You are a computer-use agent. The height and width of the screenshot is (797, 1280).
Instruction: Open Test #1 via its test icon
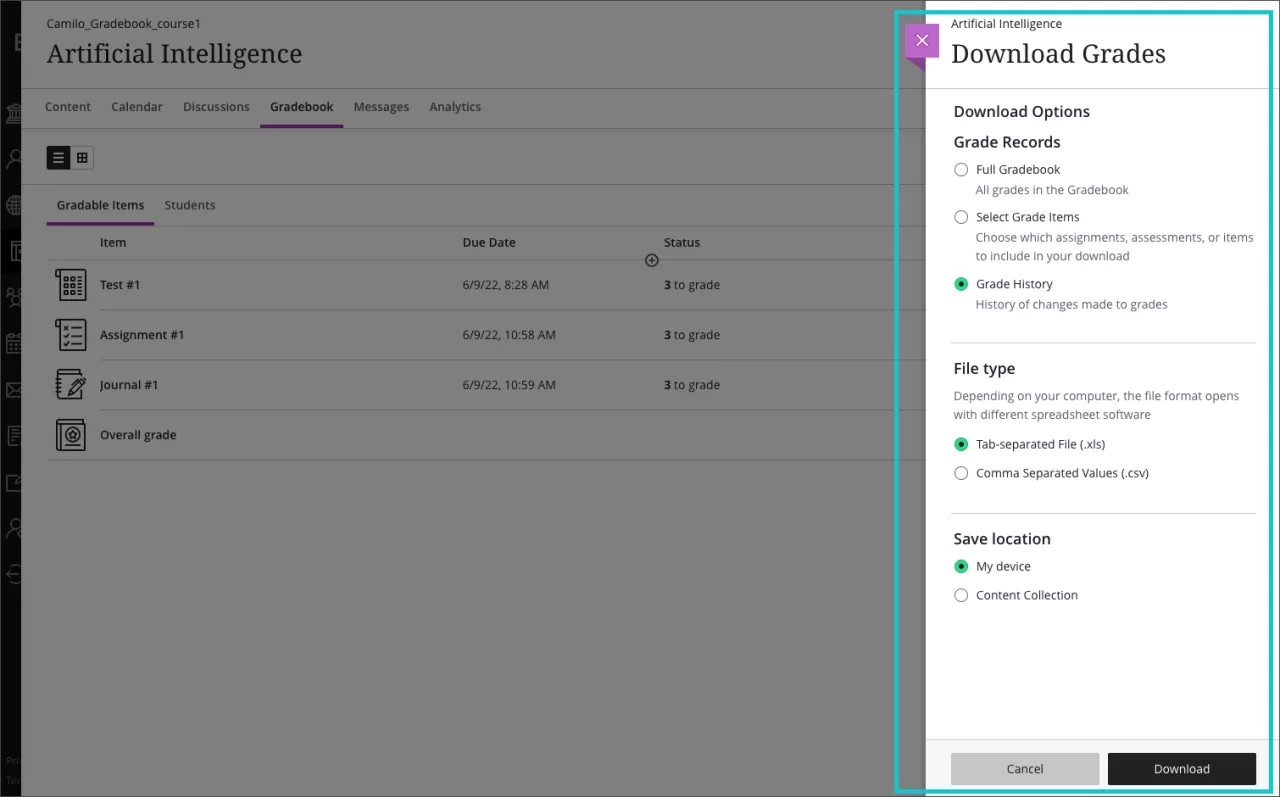coord(70,284)
